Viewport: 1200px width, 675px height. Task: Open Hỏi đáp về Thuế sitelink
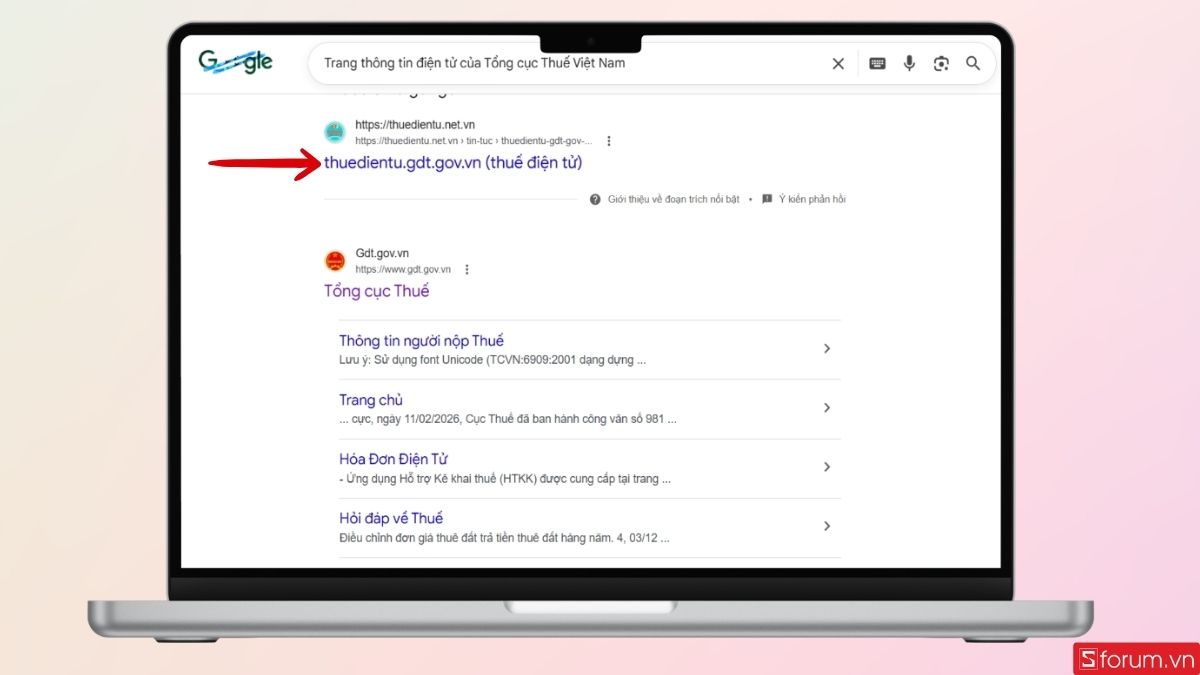(391, 518)
